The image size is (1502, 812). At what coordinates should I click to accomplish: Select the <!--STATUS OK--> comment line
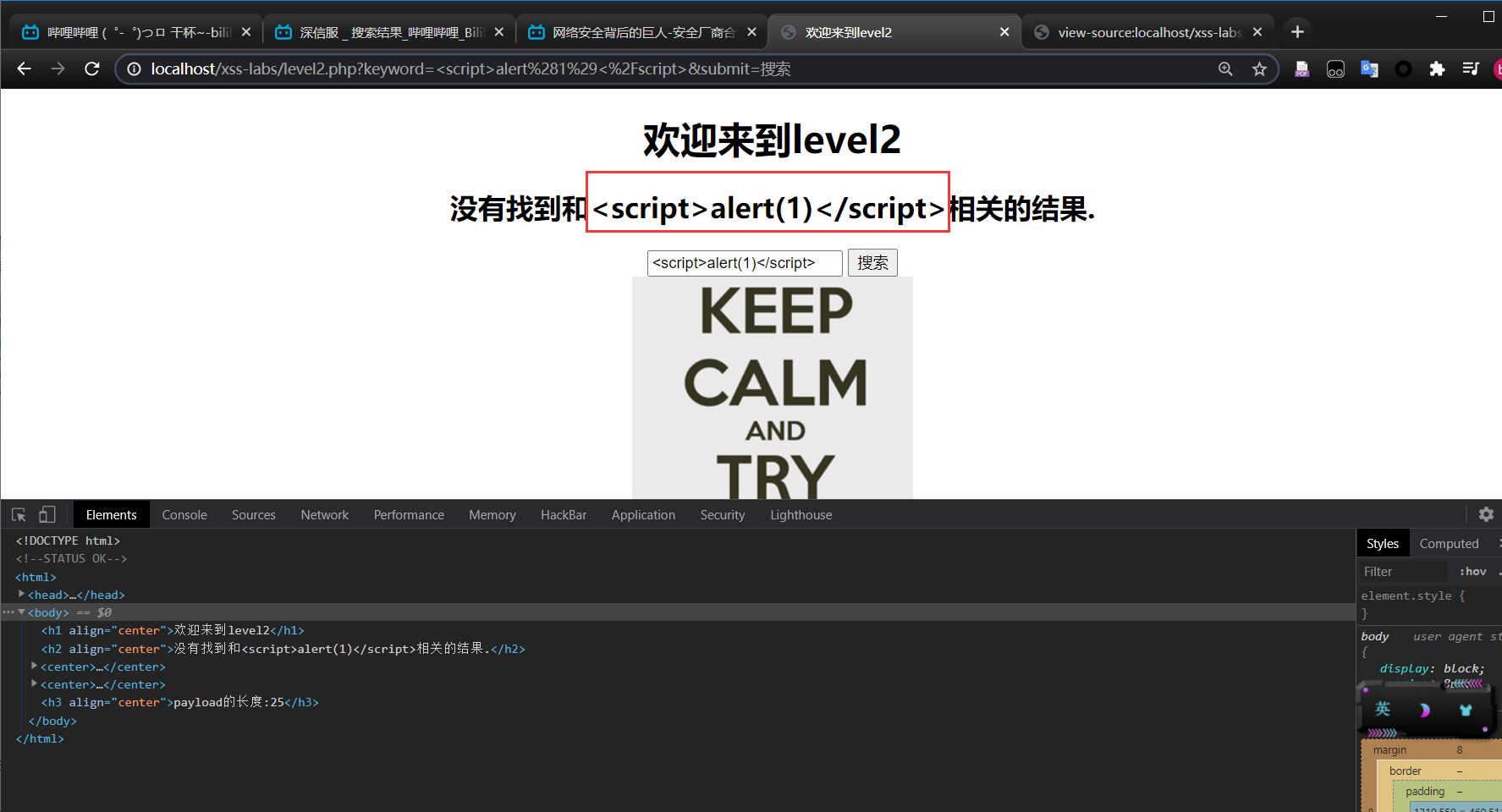(x=71, y=558)
